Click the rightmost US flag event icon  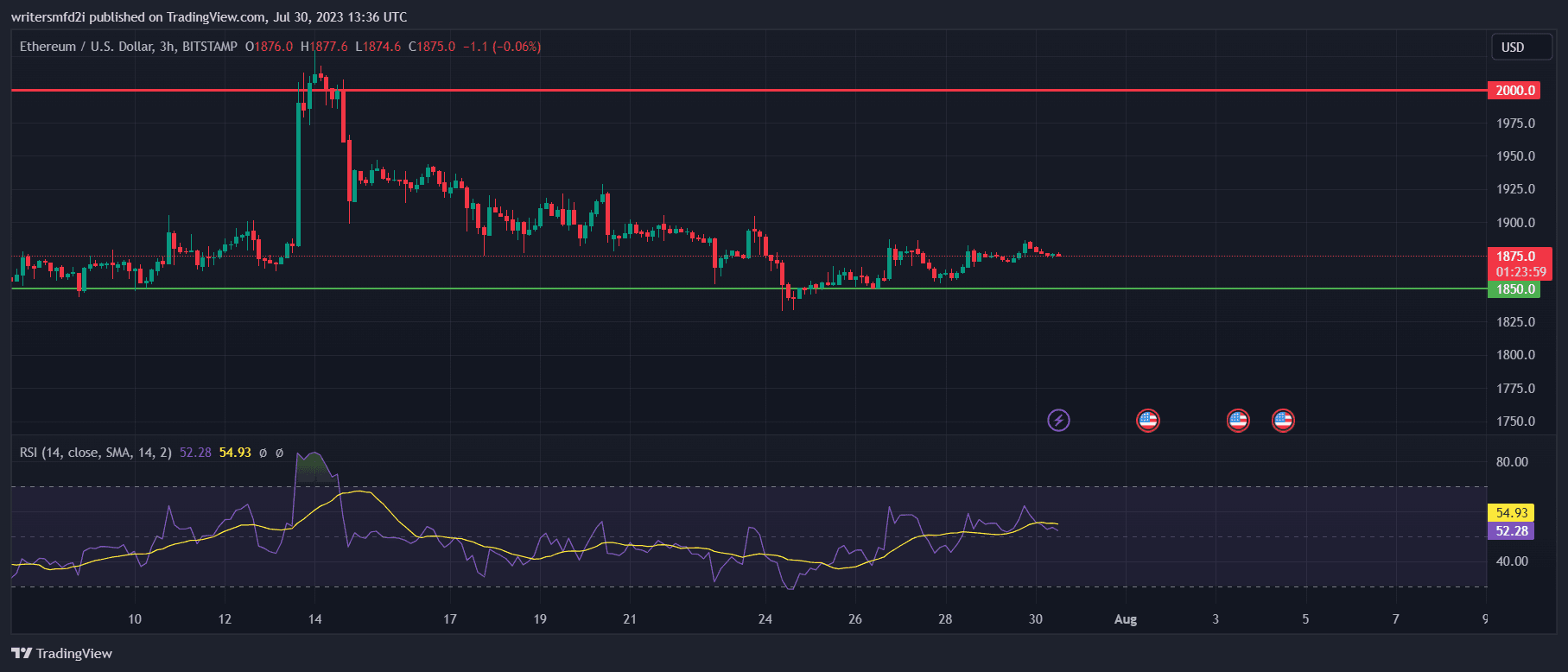click(1283, 421)
